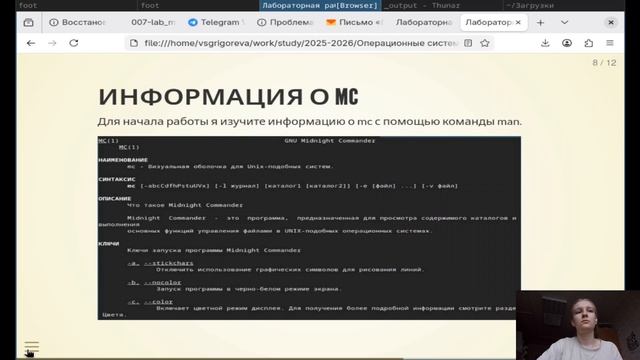640x360 pixels.
Task: Switch to the Письмо tab
Action: click(x=354, y=22)
